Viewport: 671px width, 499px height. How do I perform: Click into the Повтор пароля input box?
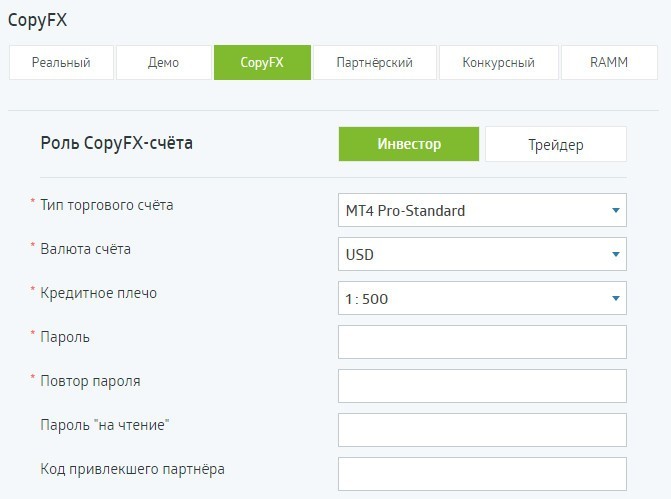[482, 386]
